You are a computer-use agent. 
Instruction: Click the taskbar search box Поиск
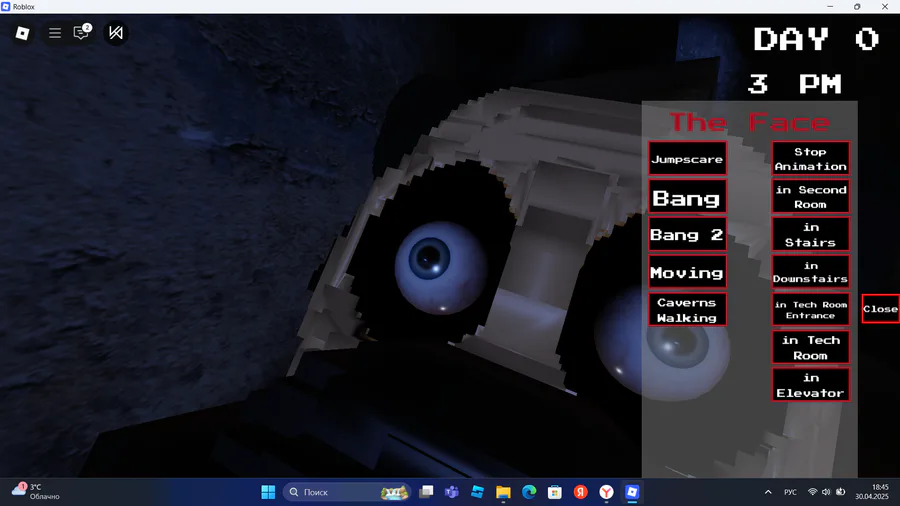point(347,492)
